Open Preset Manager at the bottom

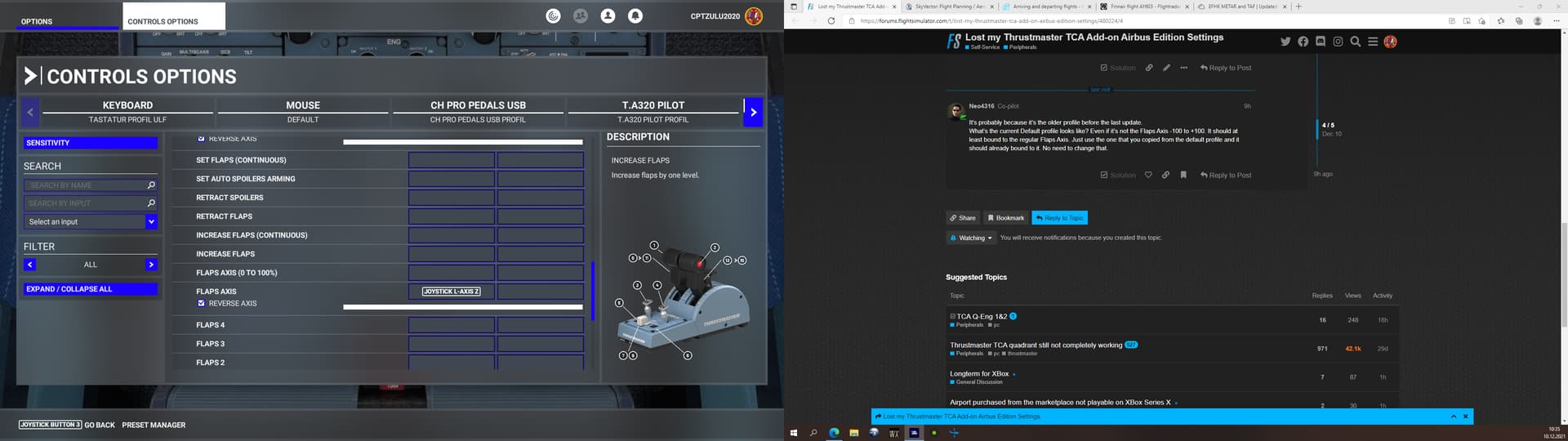[154, 425]
